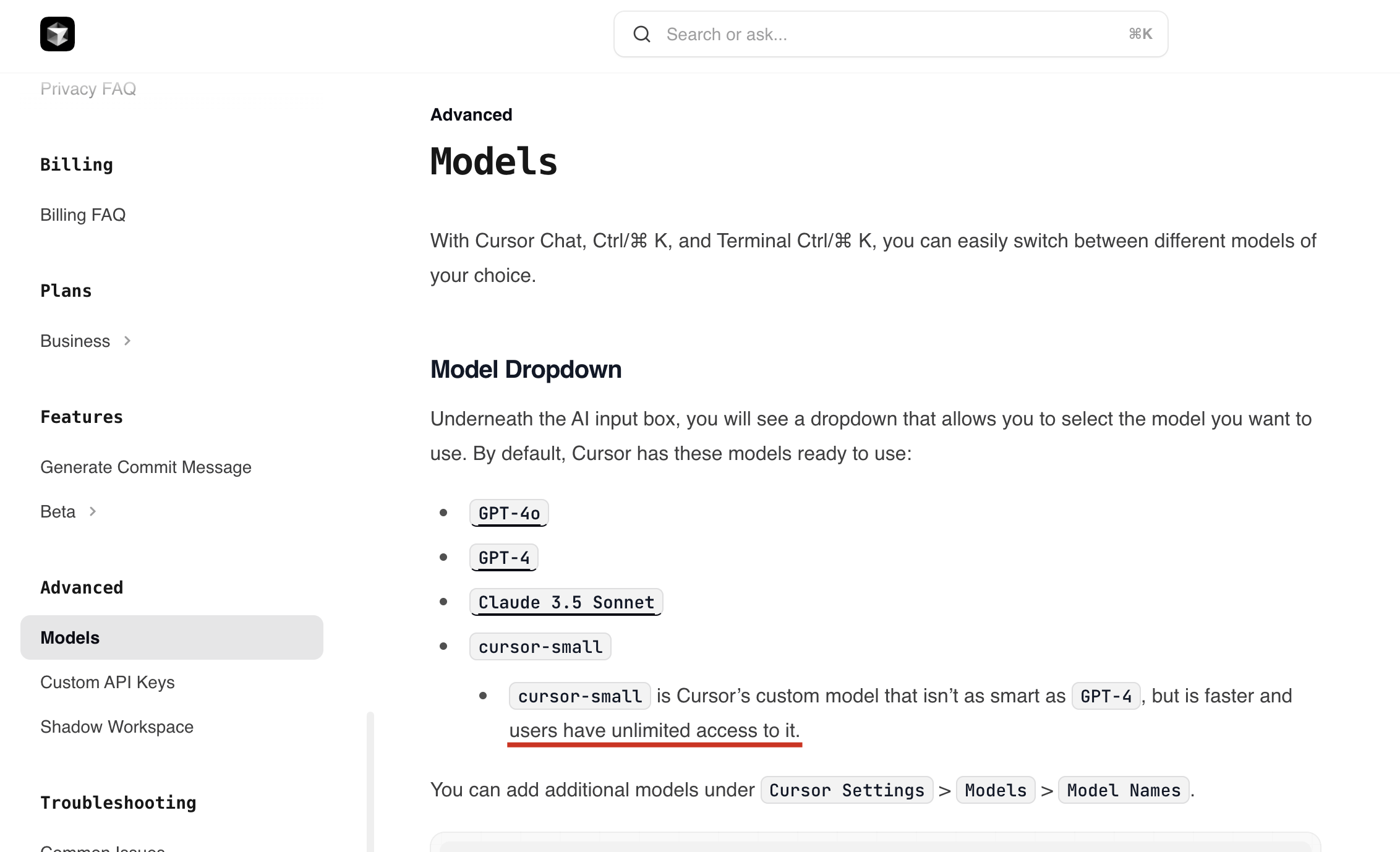Viewport: 1400px width, 852px height.
Task: Click the Advanced sidebar section heading
Action: pos(82,587)
